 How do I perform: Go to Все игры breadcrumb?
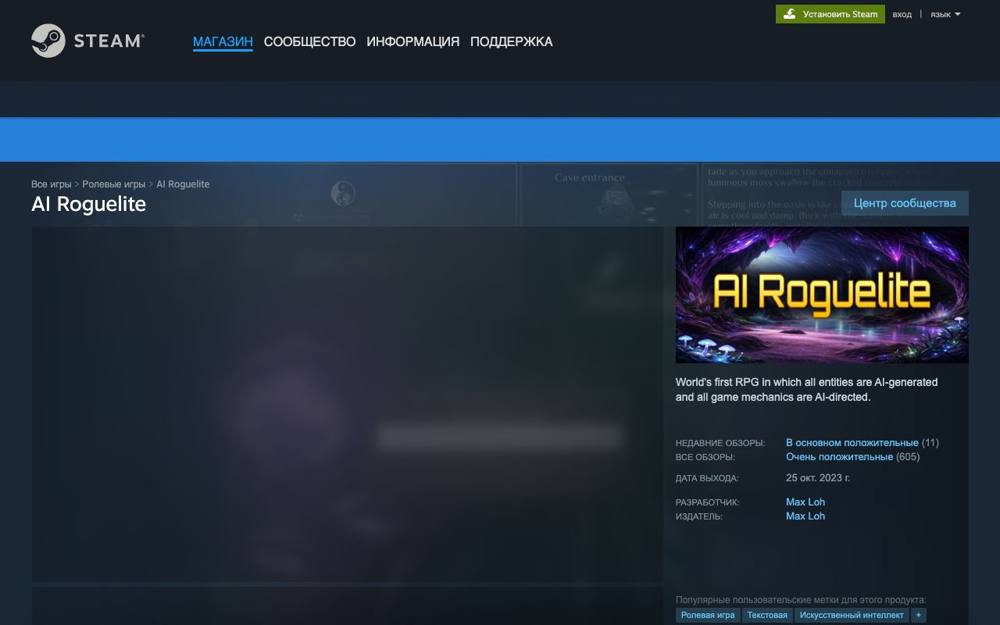point(51,184)
